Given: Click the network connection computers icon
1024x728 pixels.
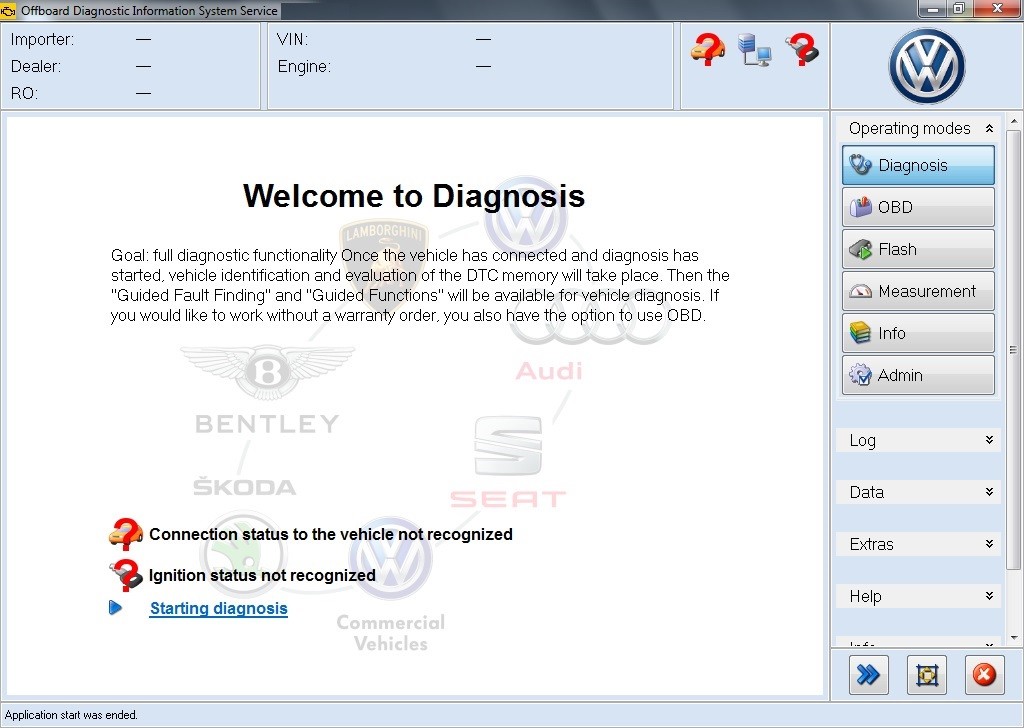Looking at the screenshot, I should (754, 50).
